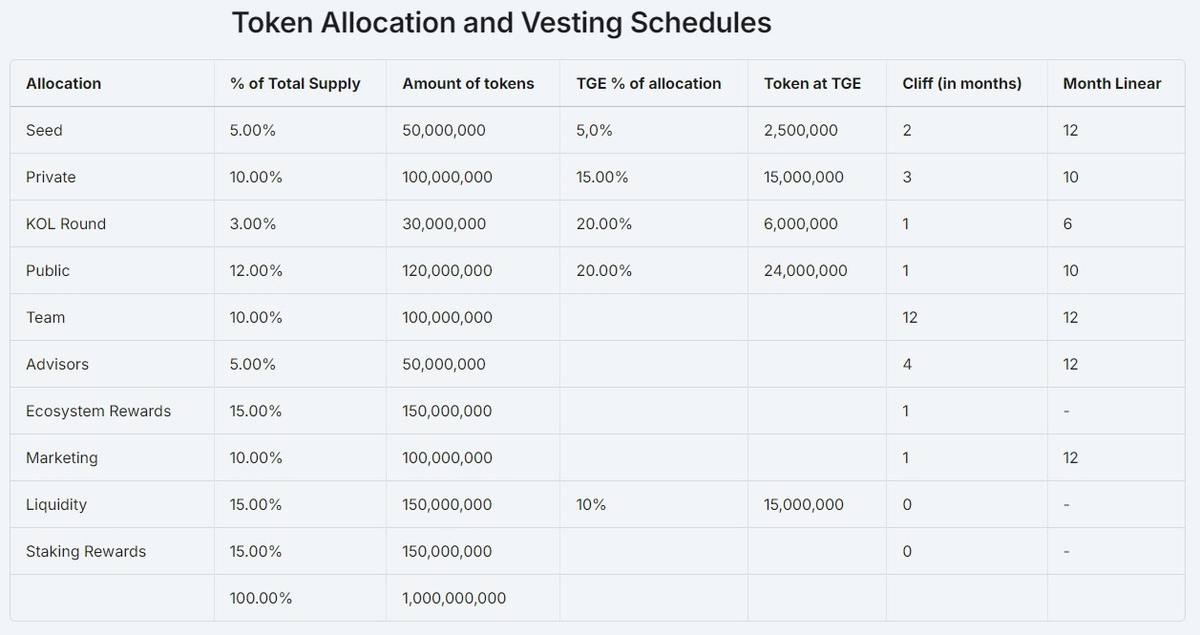Click the "Liquidity" row label

[x=56, y=505]
